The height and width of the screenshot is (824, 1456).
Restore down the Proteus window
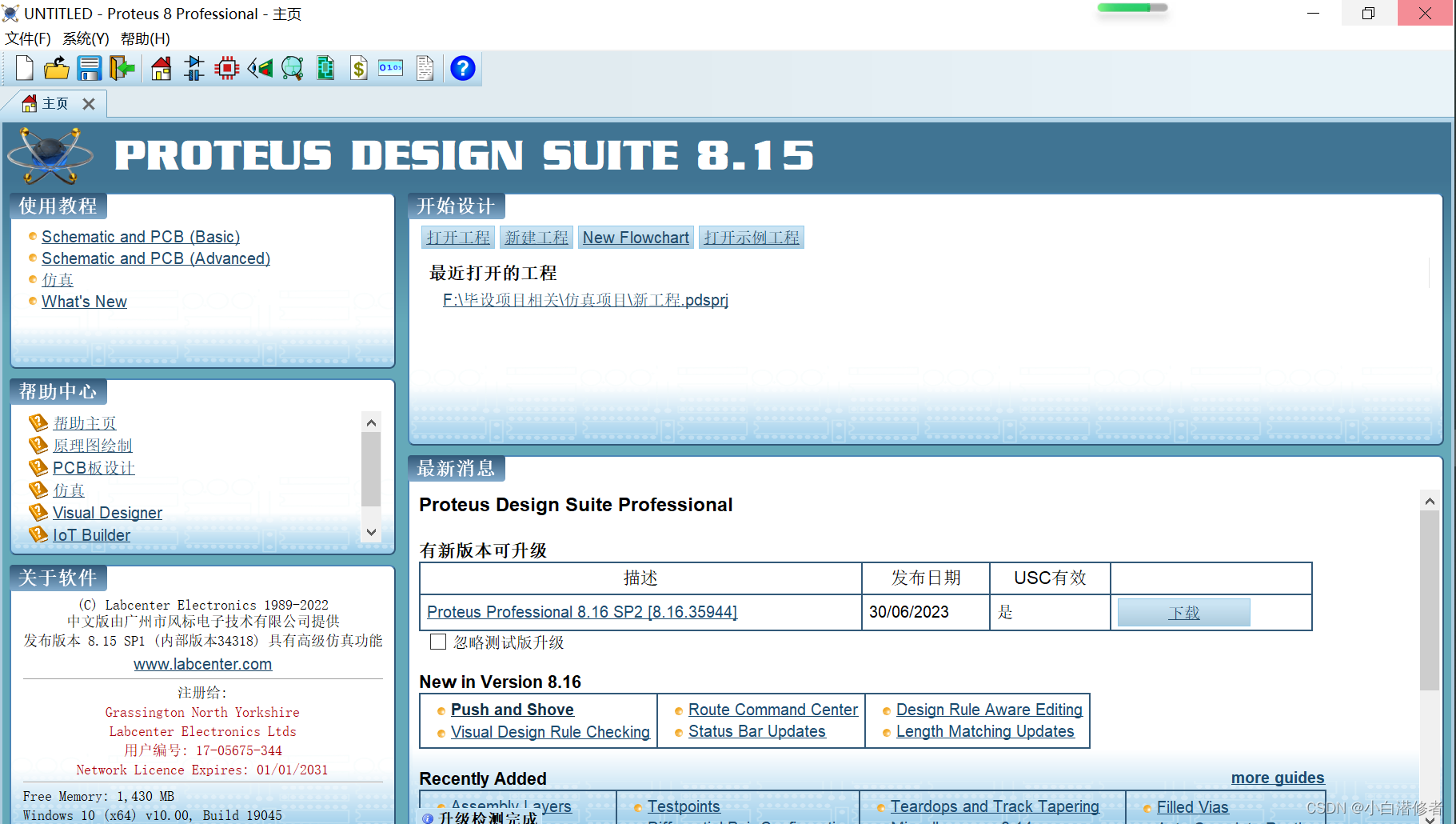[x=1368, y=14]
